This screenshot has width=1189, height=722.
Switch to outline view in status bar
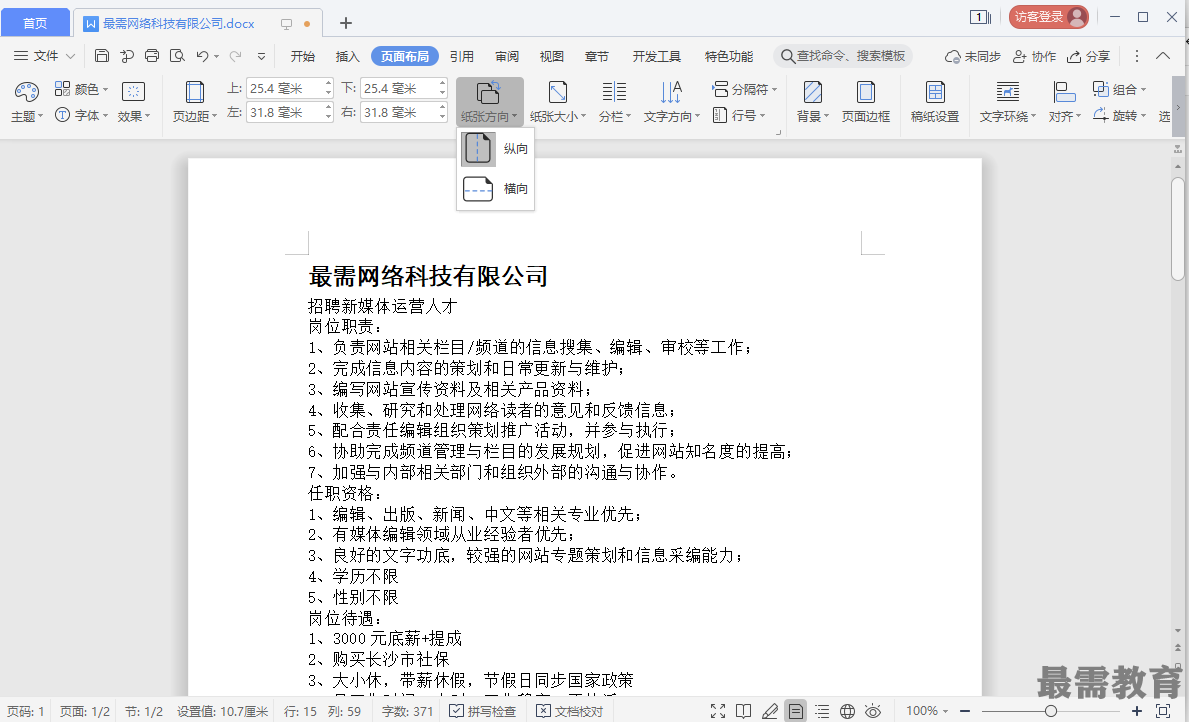coord(822,711)
